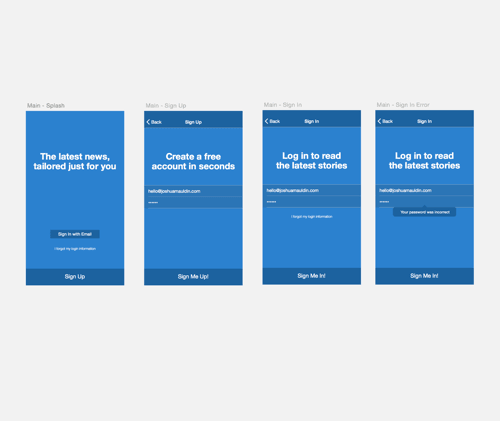Viewport: 500px width, 421px height.
Task: Click the 'Your password was incorrect' tooltip
Action: coord(424,212)
